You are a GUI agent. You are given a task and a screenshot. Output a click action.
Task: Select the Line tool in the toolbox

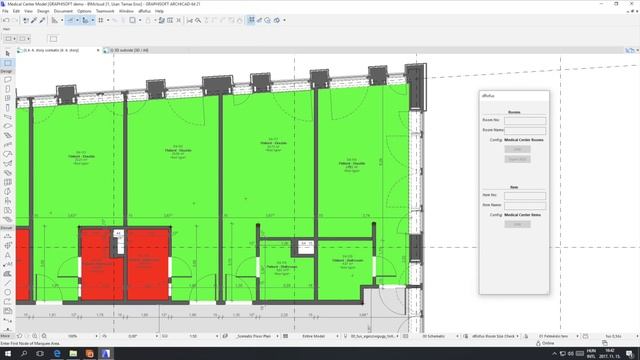[8, 283]
